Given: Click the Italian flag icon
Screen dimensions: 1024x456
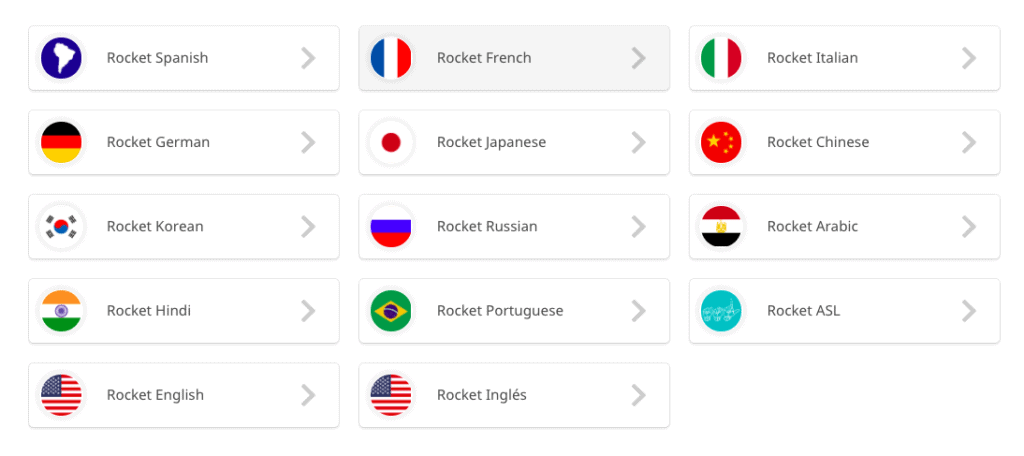Looking at the screenshot, I should [x=721, y=58].
